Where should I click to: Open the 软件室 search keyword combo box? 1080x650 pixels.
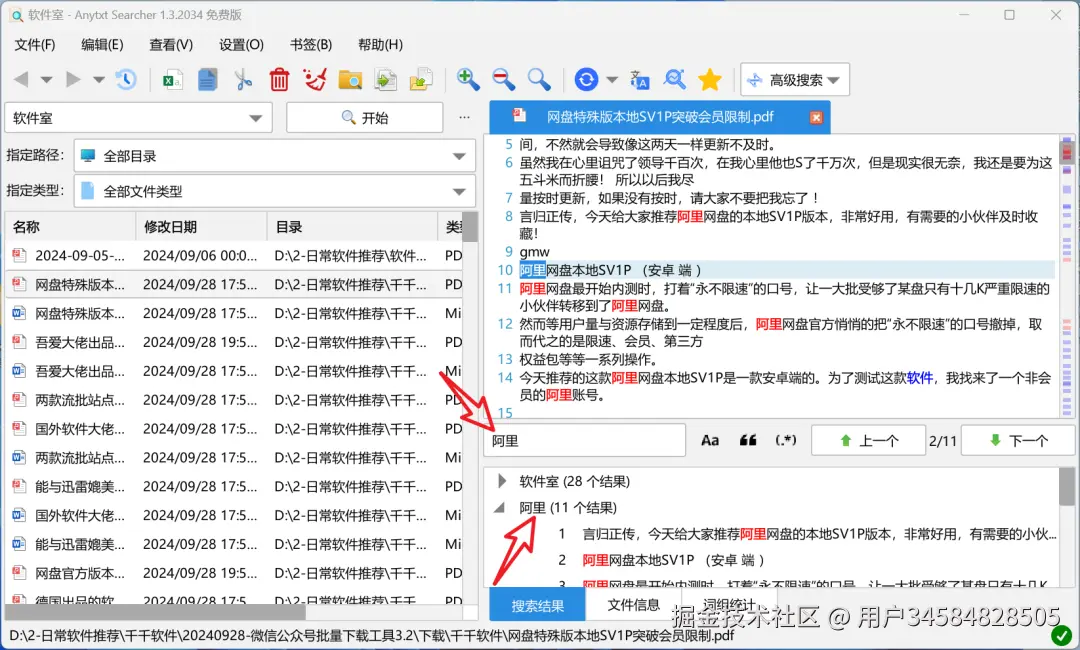138,118
